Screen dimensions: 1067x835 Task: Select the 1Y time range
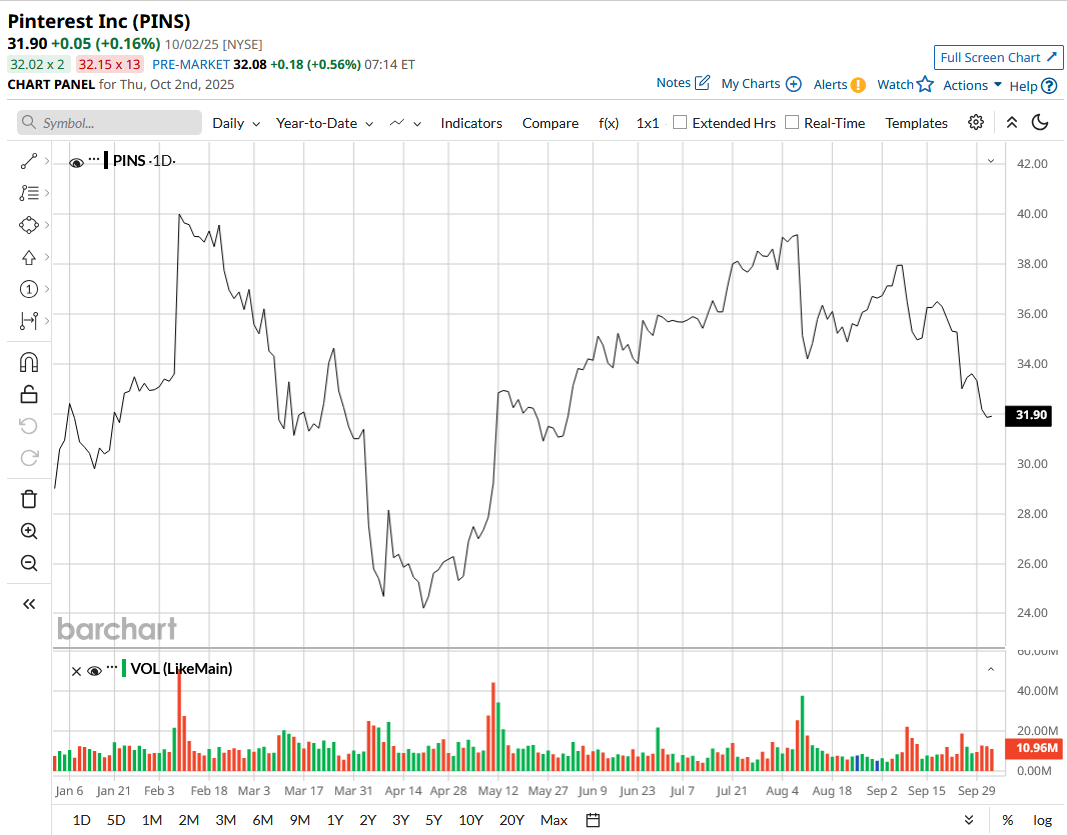coord(335,820)
